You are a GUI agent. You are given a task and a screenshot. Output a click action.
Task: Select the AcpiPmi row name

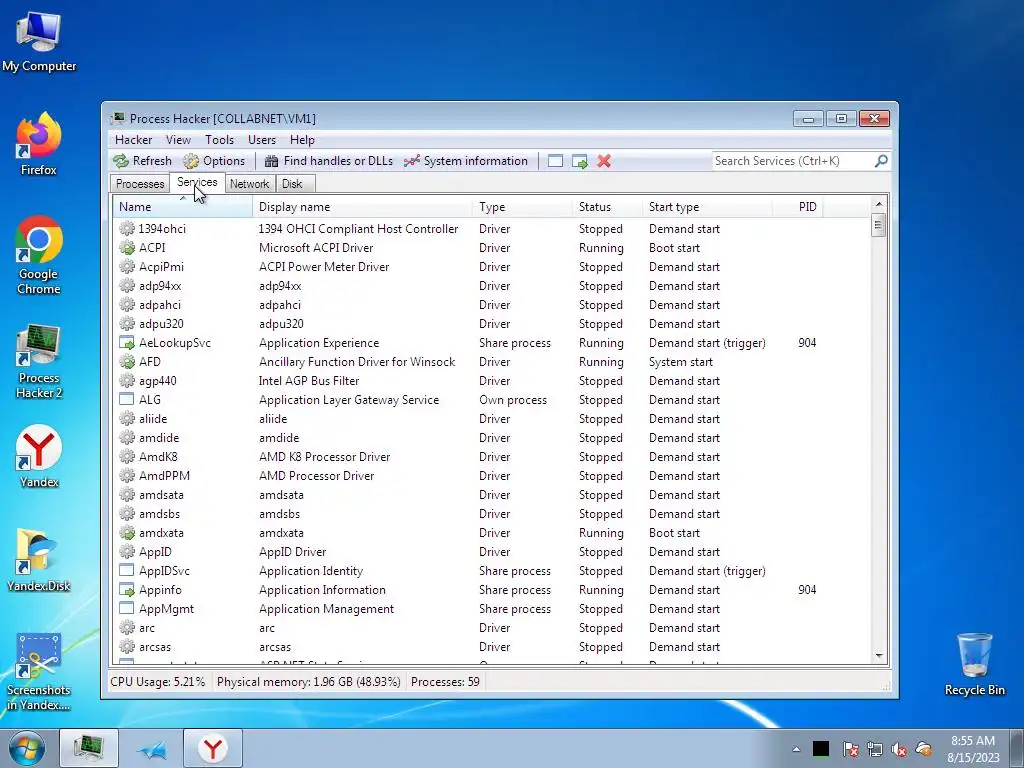(161, 266)
